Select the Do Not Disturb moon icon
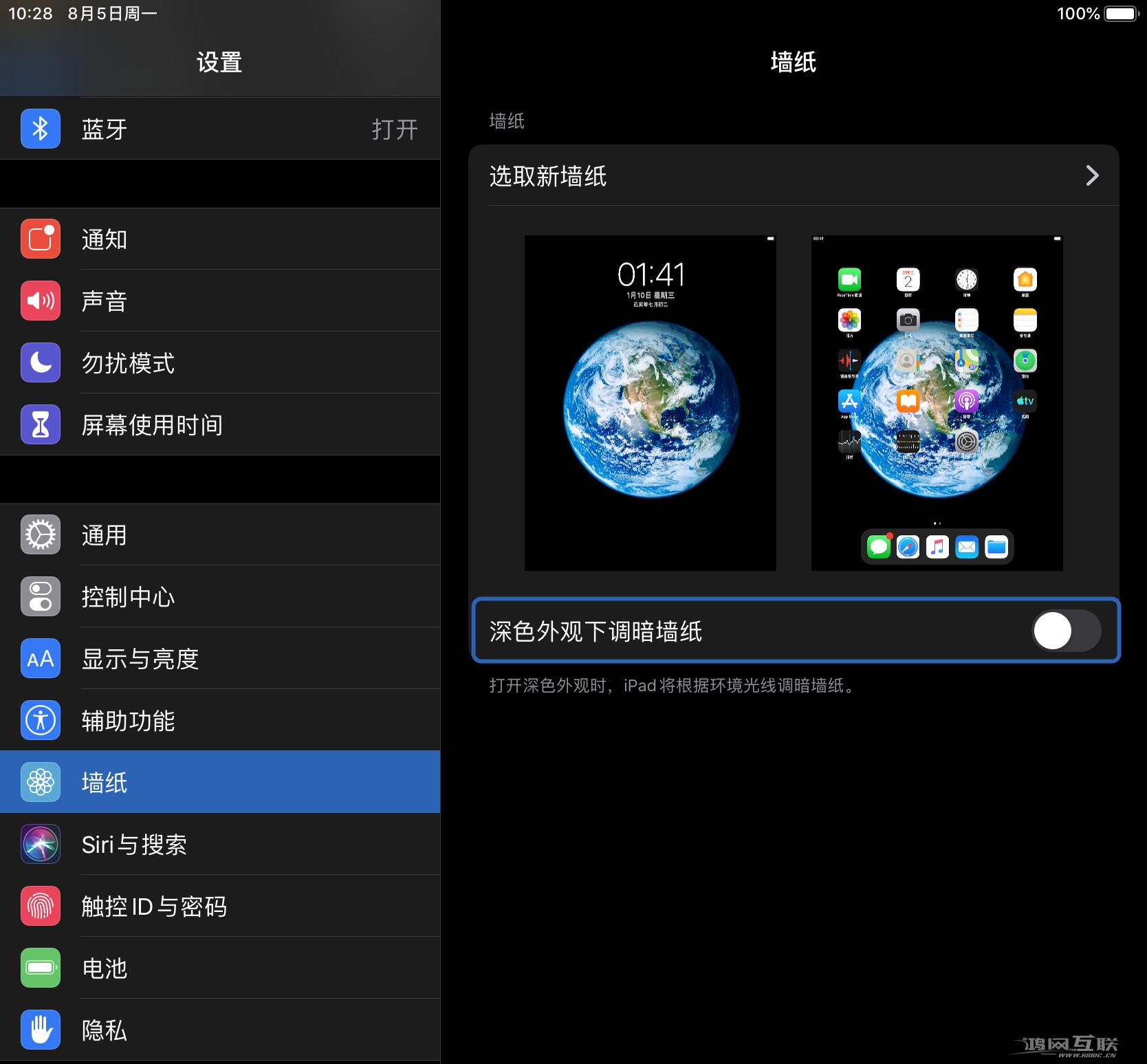1147x1064 pixels. [40, 362]
